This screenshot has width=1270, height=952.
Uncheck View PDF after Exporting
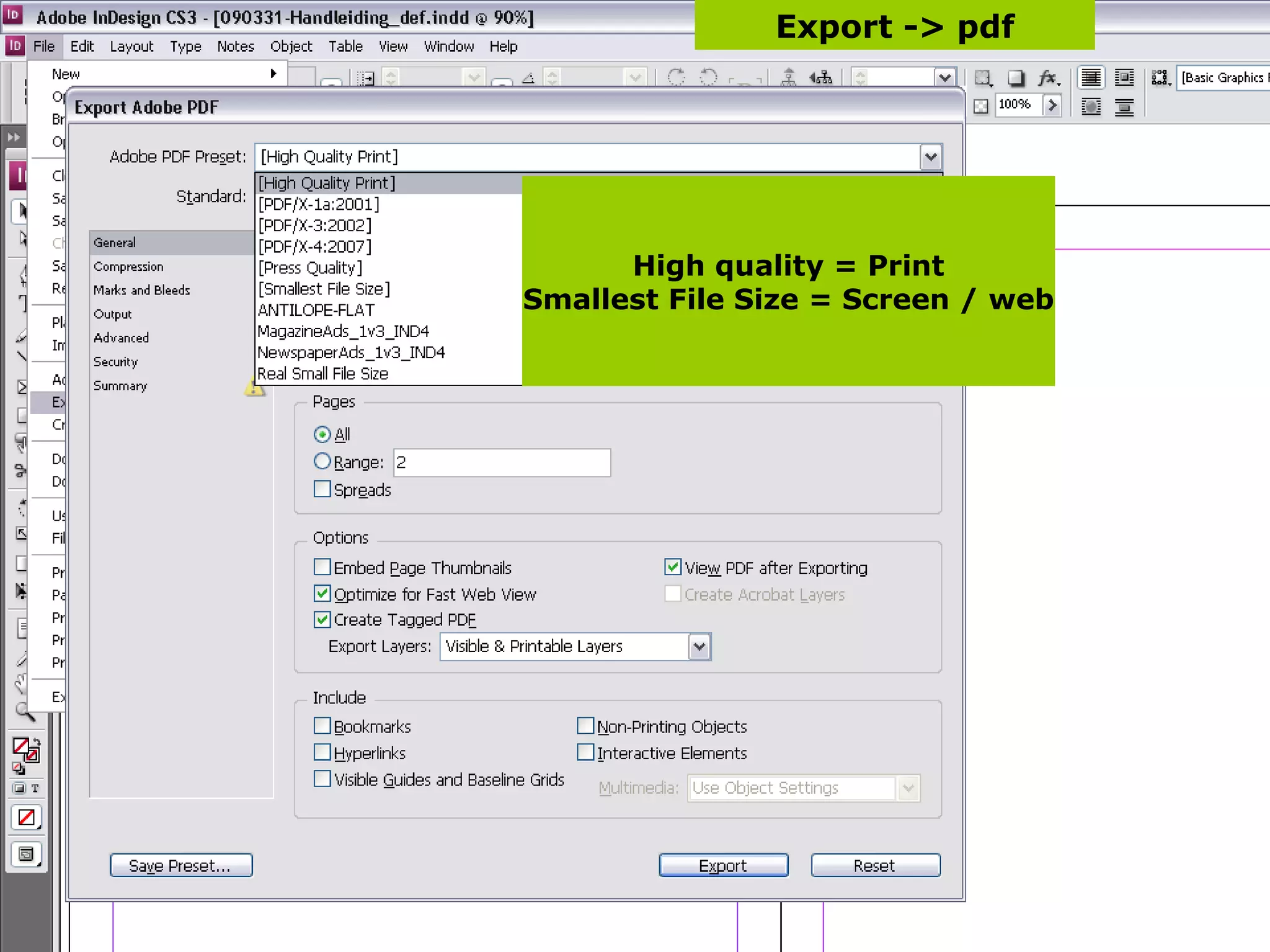[673, 566]
